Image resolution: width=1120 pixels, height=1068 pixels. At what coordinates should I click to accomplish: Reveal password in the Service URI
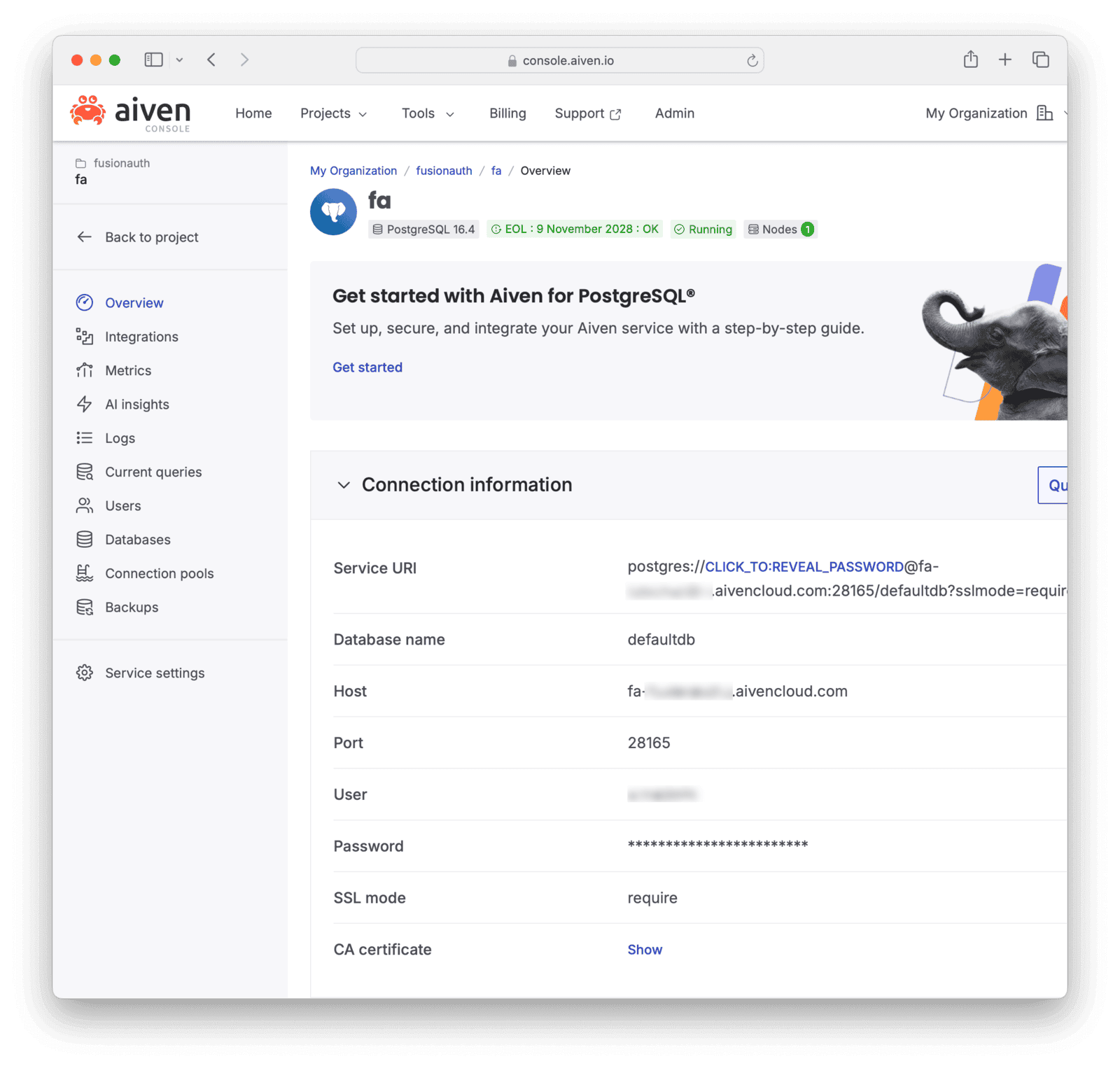coord(804,567)
